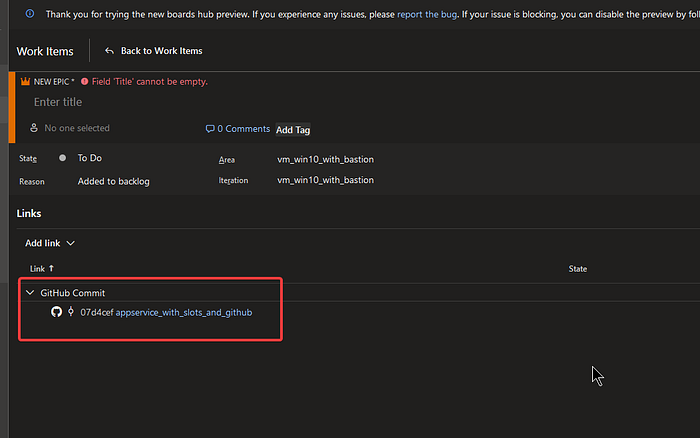Click the back arrow icon
The image size is (700, 438).
[x=109, y=51]
